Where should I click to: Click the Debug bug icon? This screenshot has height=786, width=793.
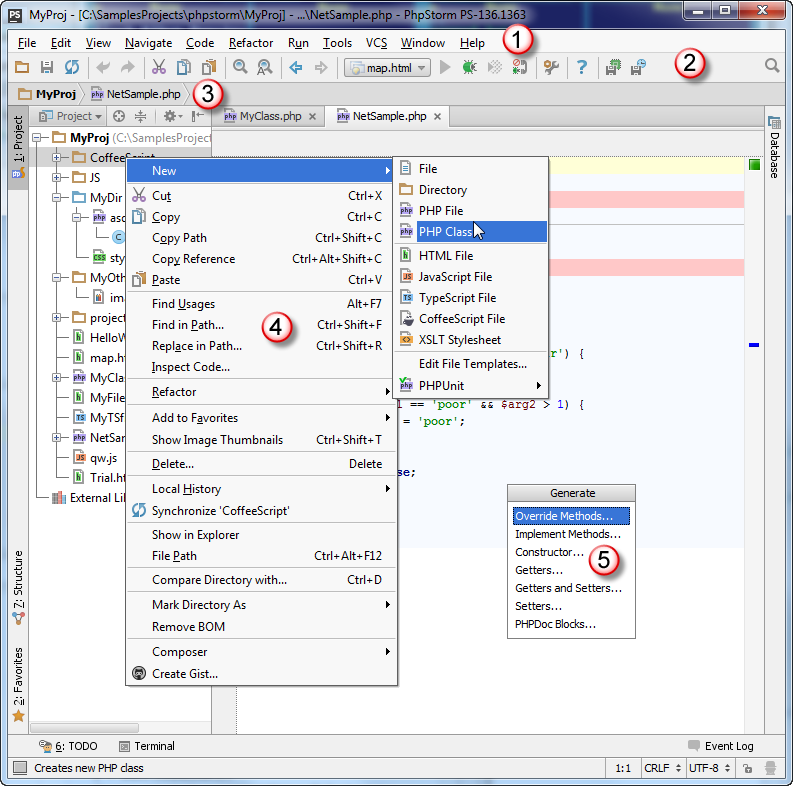click(x=470, y=67)
